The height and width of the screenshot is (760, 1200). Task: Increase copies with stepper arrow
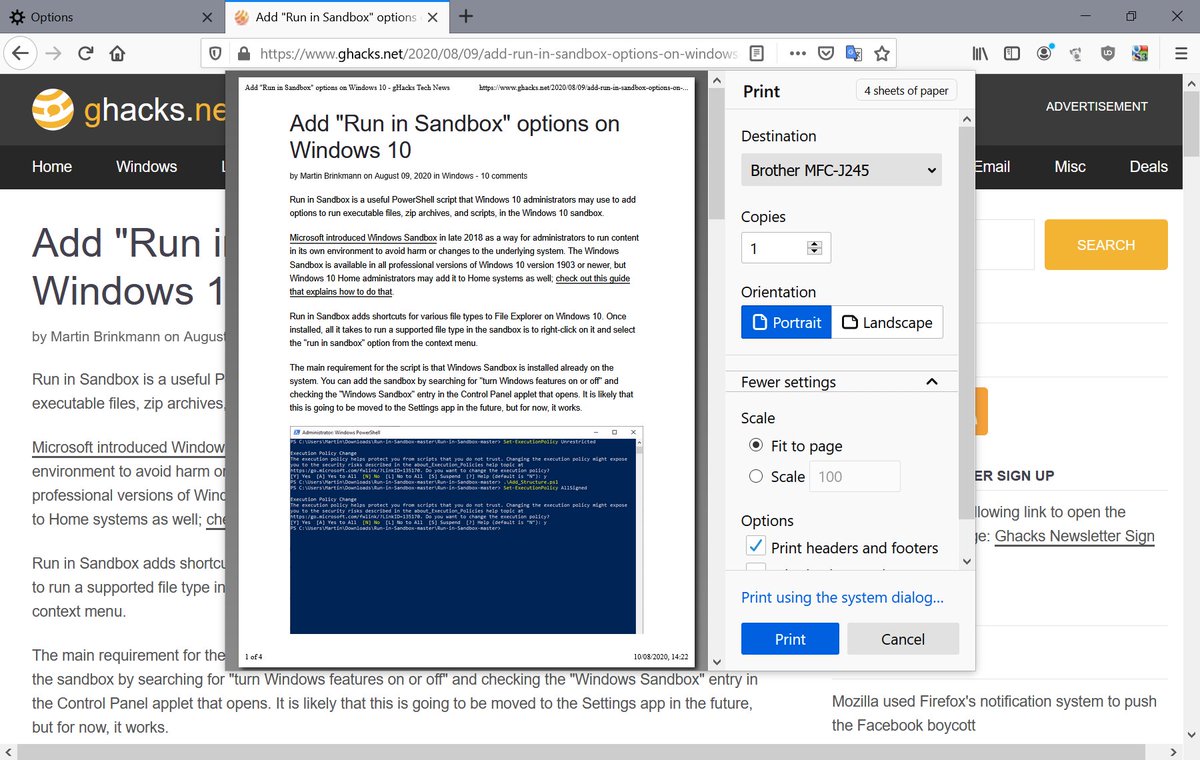click(814, 243)
